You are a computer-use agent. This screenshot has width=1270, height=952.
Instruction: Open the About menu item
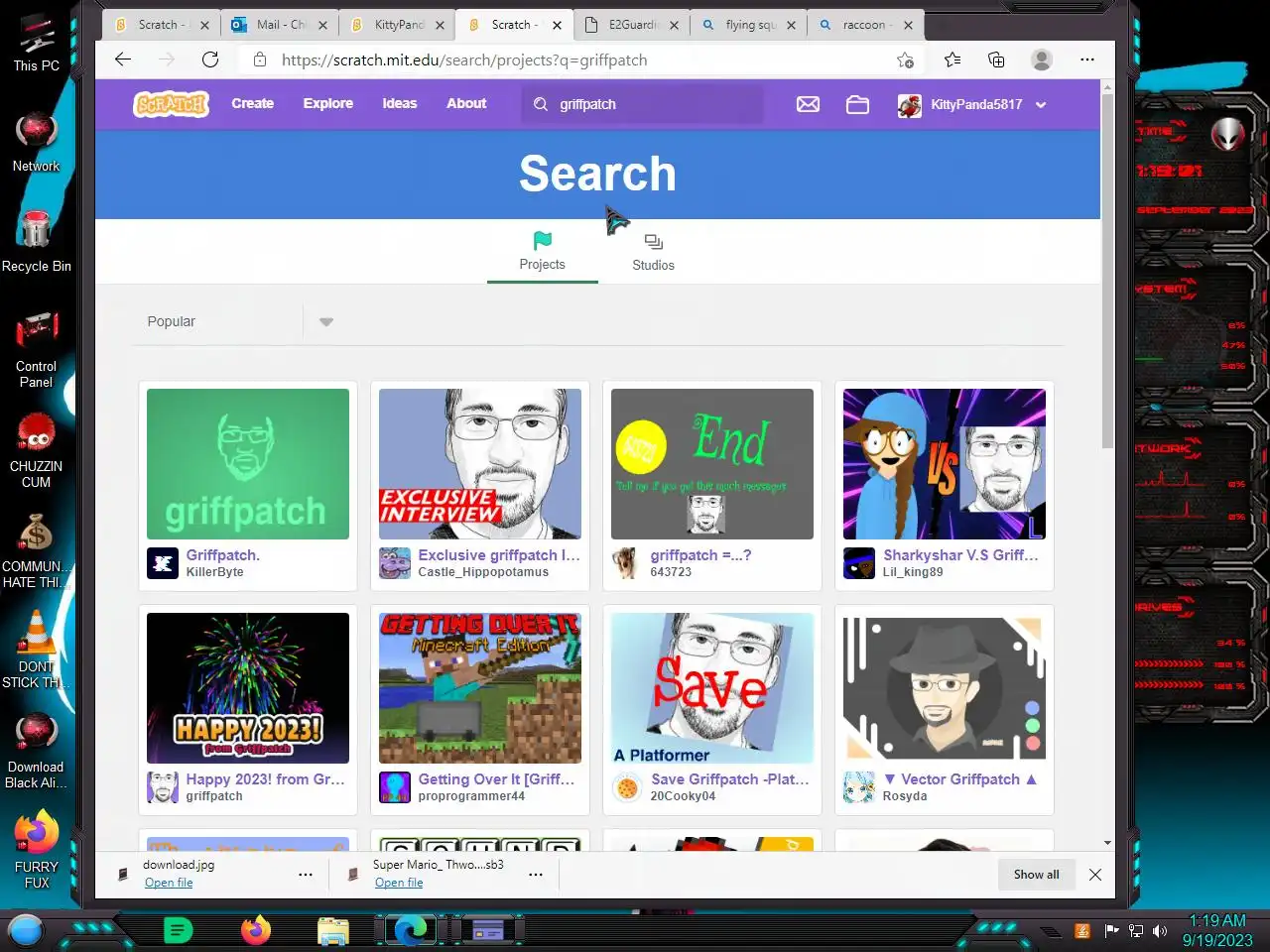(x=466, y=103)
